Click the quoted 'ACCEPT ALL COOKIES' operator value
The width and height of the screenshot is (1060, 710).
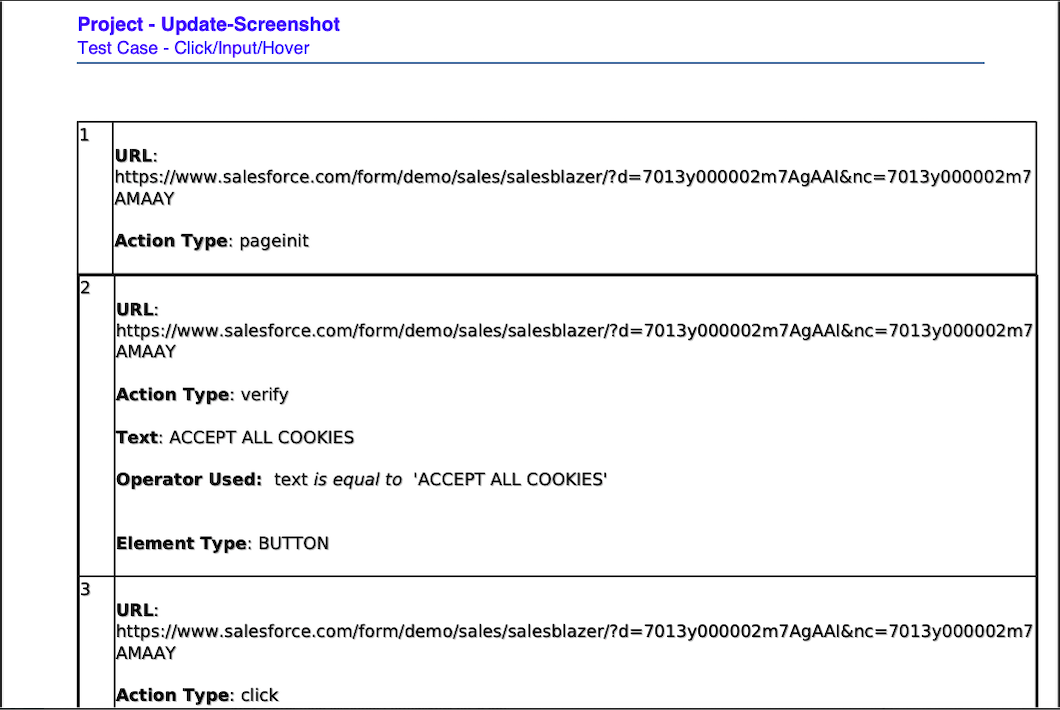pos(510,479)
